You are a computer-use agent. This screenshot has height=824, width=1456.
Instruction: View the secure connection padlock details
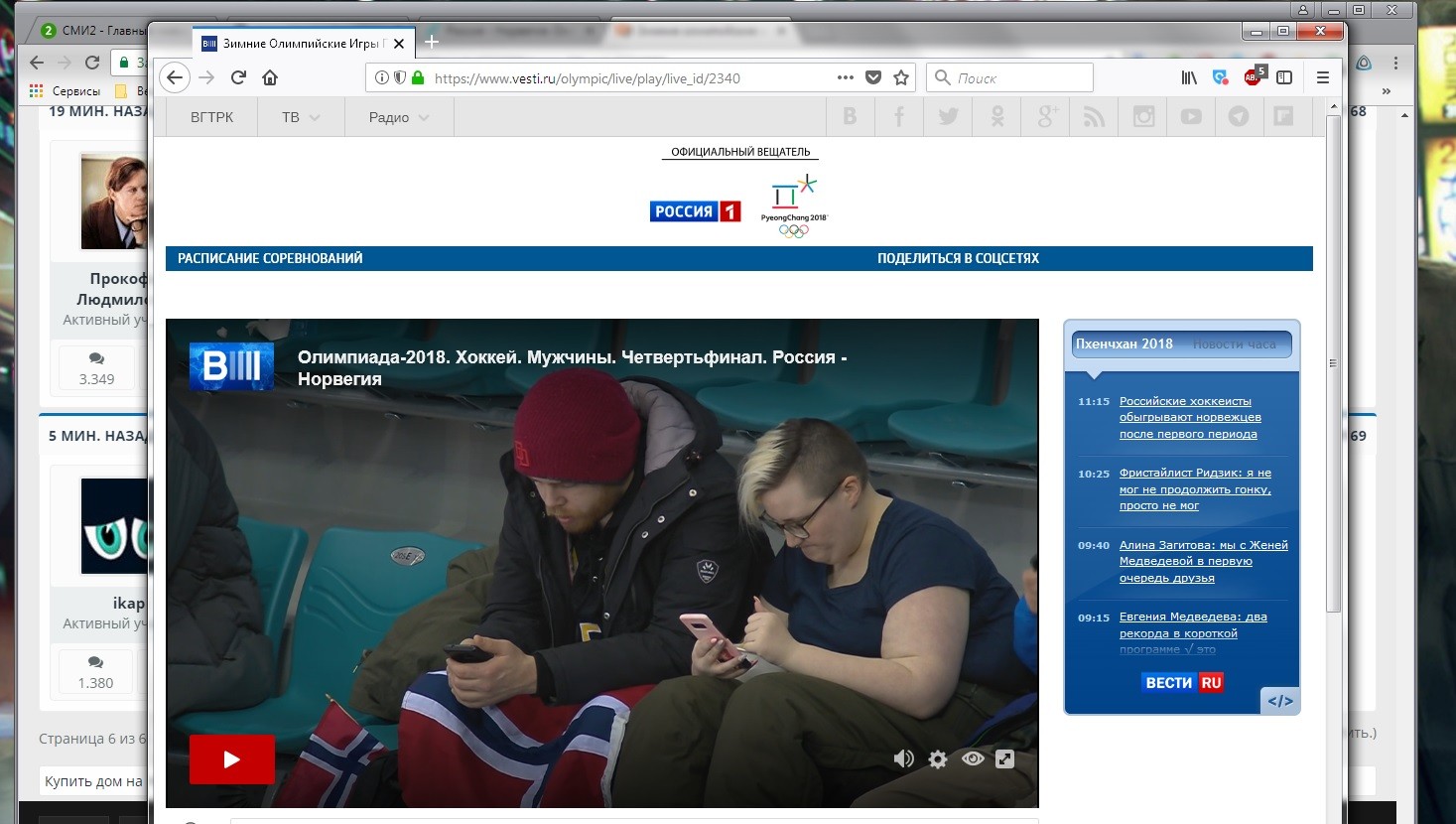[x=418, y=77]
